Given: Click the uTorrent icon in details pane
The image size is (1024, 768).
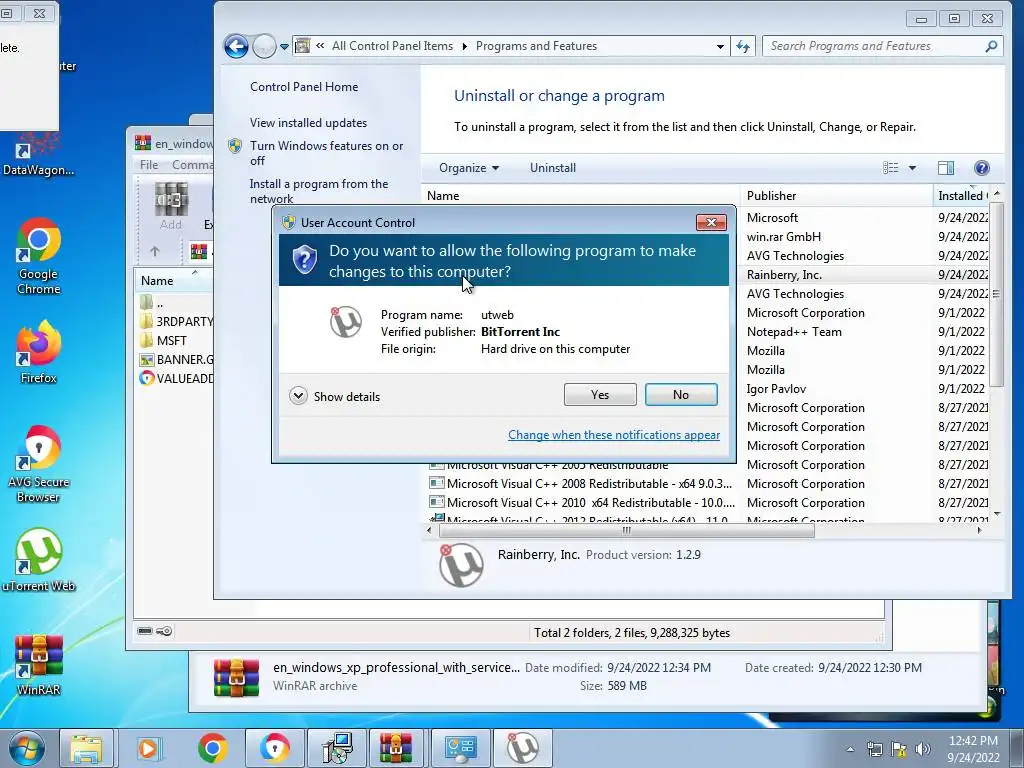Looking at the screenshot, I should coord(461,565).
